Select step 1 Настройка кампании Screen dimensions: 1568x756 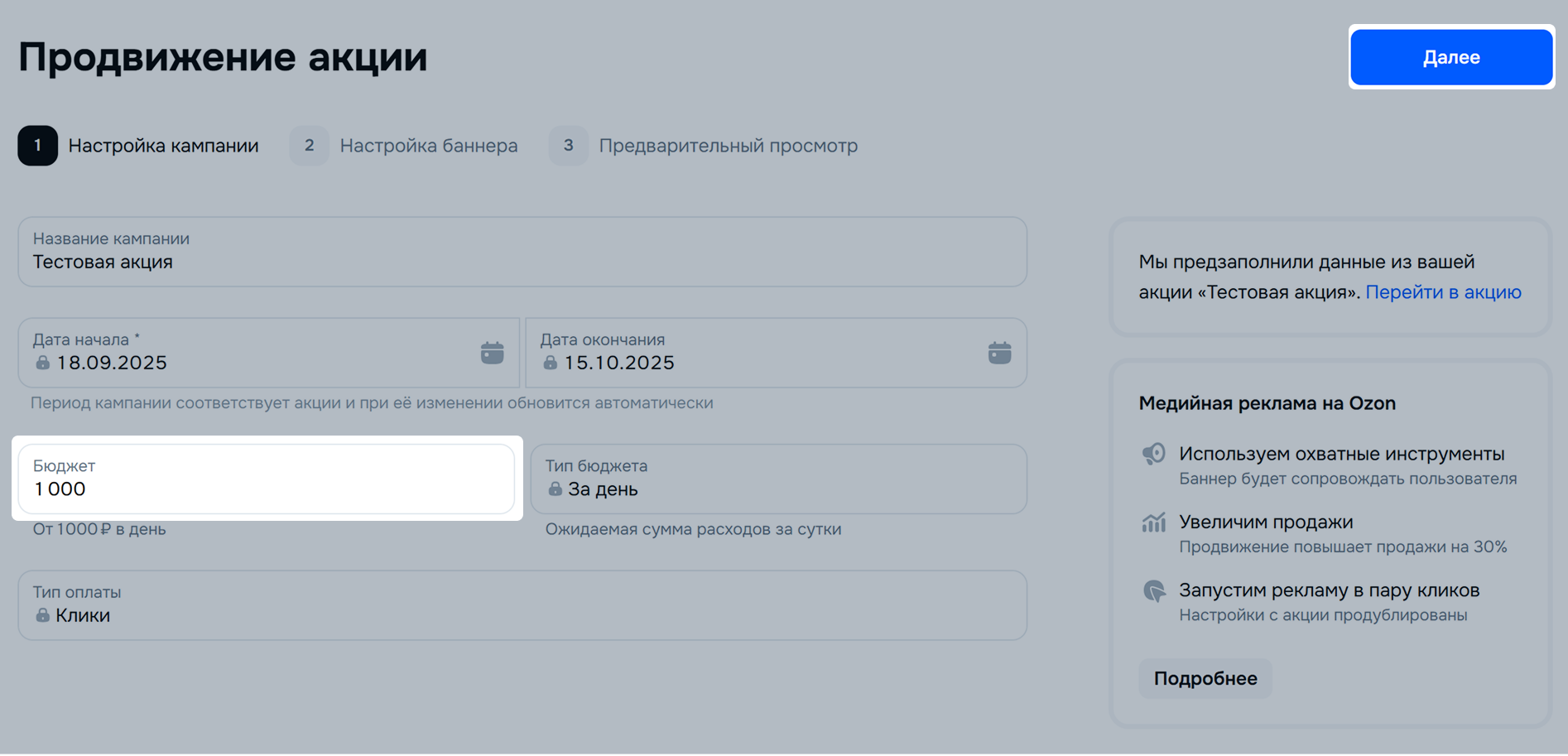coord(139,146)
